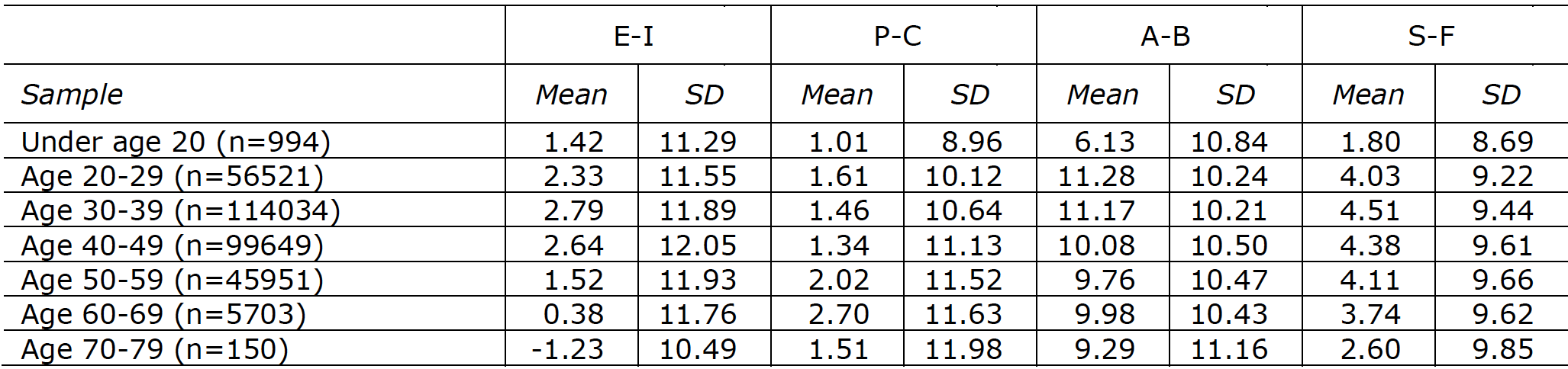Select the Under age 20 row label
1568x369 pixels.
[176, 142]
